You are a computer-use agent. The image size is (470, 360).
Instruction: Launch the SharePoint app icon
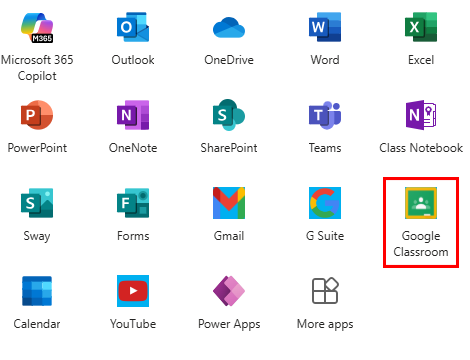point(229,115)
